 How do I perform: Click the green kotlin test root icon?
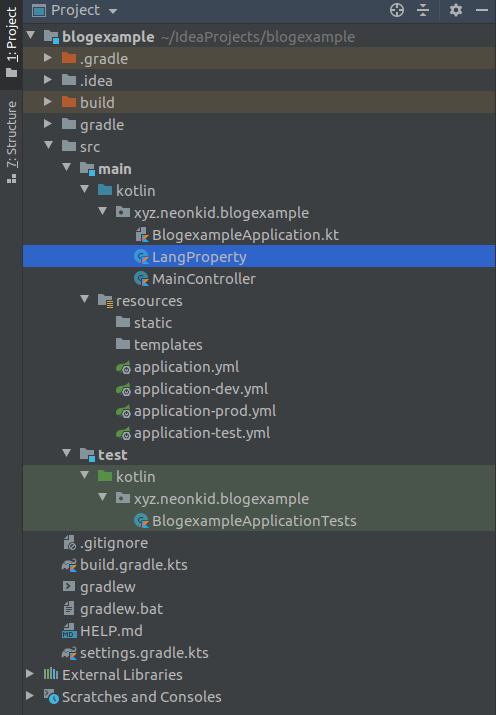point(105,476)
